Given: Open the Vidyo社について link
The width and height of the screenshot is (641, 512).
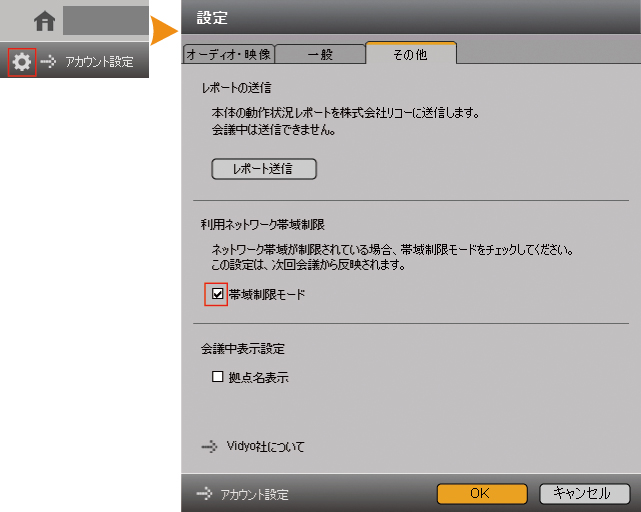Looking at the screenshot, I should [266, 447].
